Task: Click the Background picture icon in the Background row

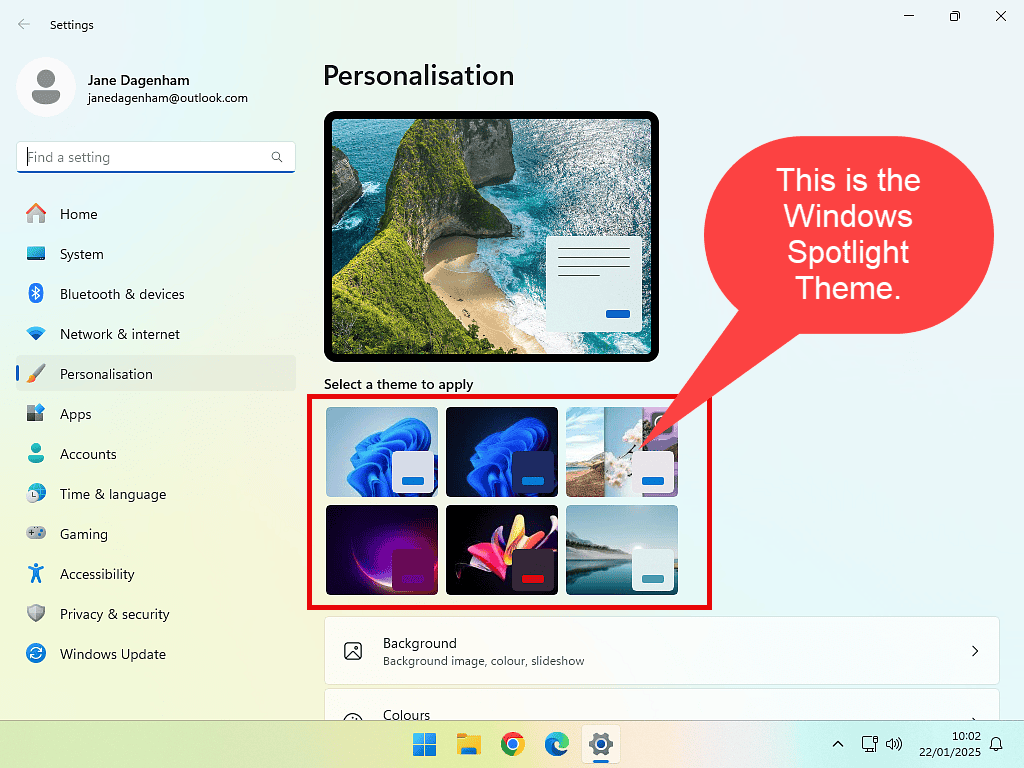Action: click(x=352, y=650)
